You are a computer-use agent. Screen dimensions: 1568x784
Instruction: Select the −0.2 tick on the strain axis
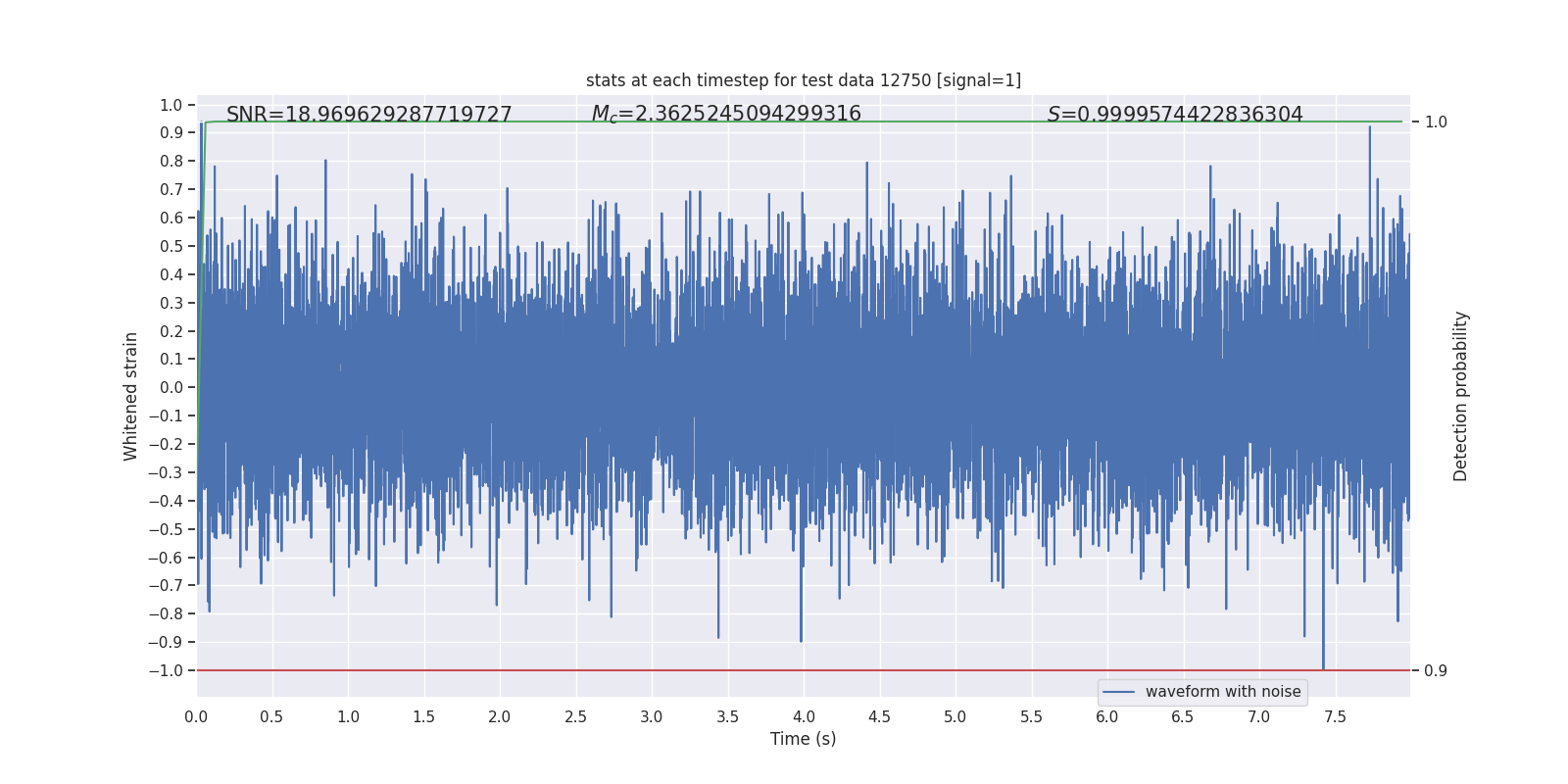[x=166, y=445]
